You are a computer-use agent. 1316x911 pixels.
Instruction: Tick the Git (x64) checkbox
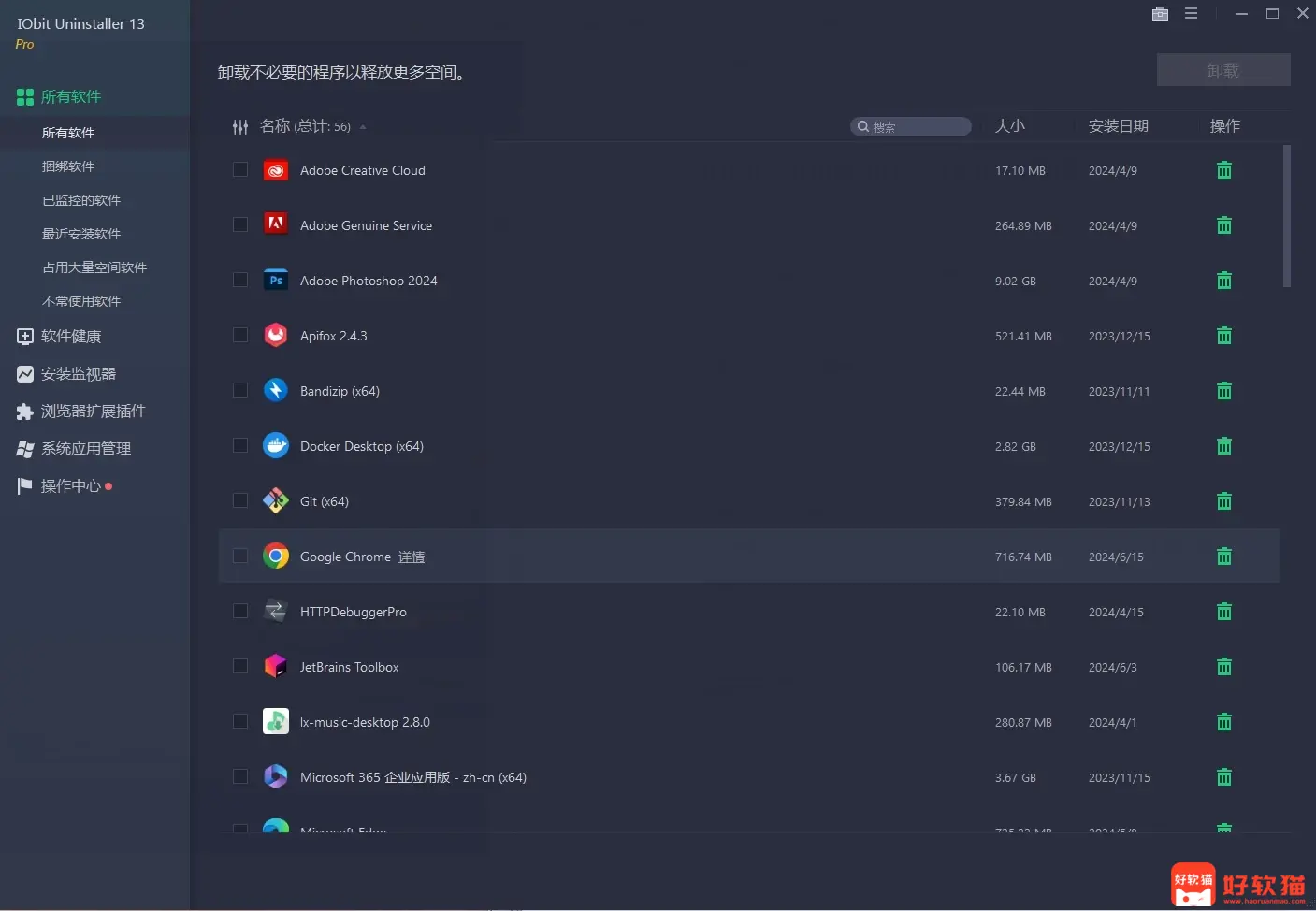click(x=240, y=501)
